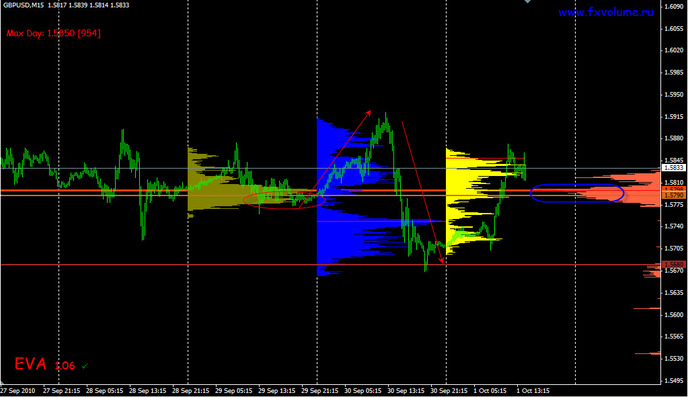Click the 30 Sep 21:15 time label

pyautogui.click(x=447, y=390)
